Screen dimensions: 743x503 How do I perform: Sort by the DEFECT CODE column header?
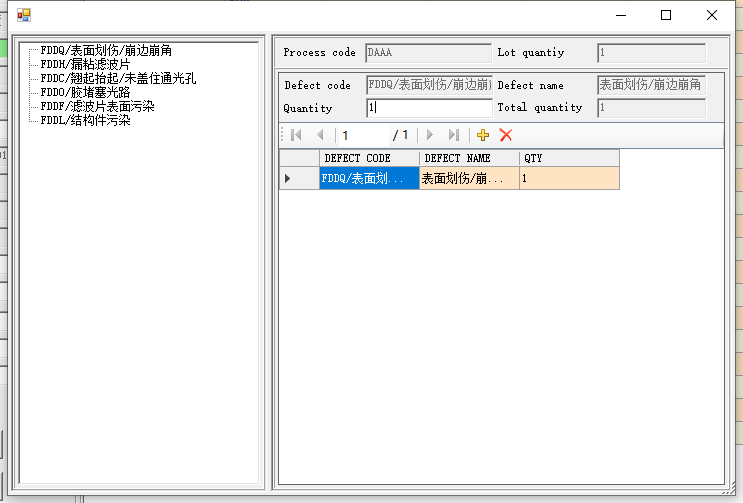click(369, 158)
